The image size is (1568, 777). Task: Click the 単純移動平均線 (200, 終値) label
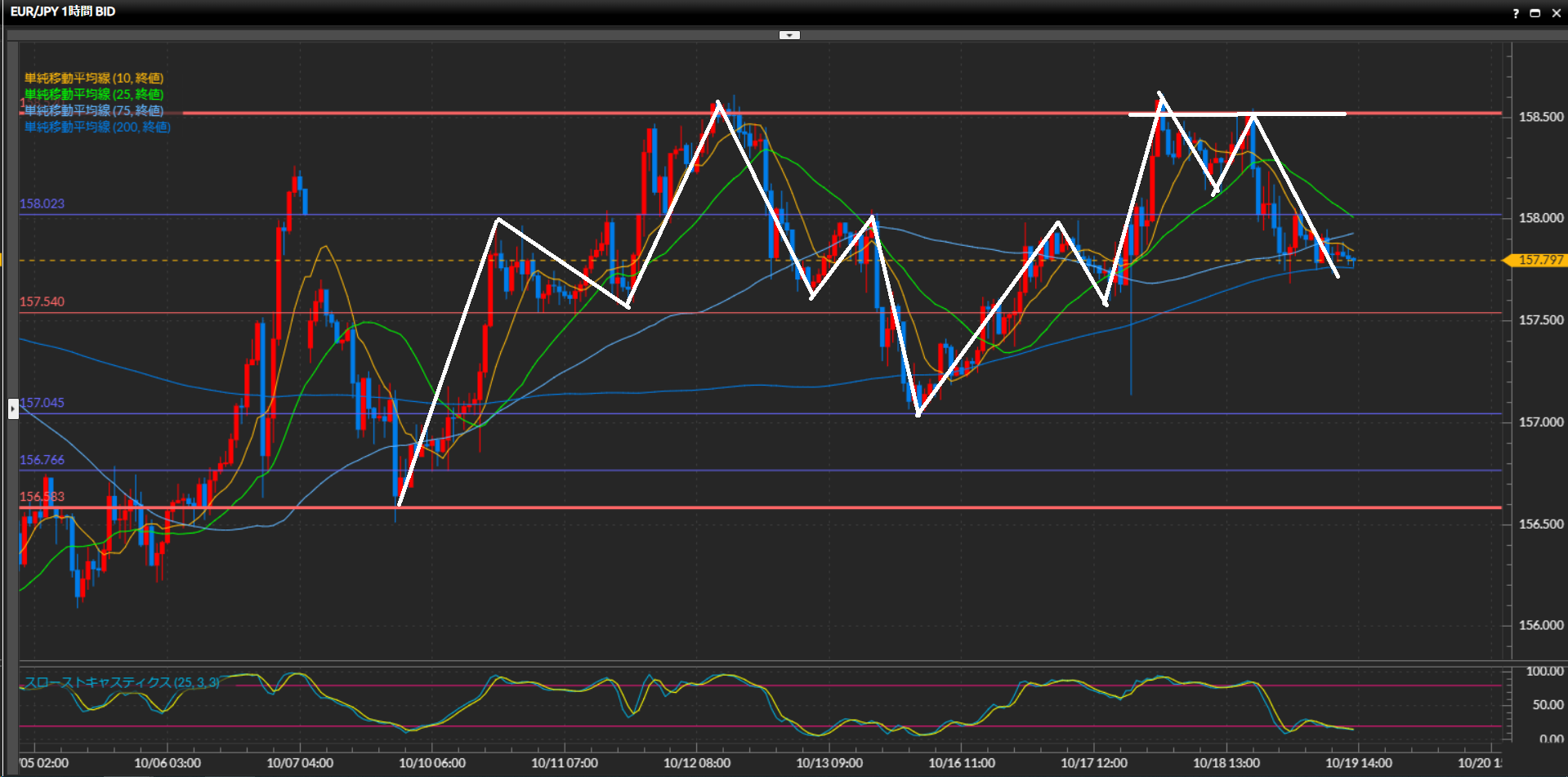pyautogui.click(x=97, y=127)
